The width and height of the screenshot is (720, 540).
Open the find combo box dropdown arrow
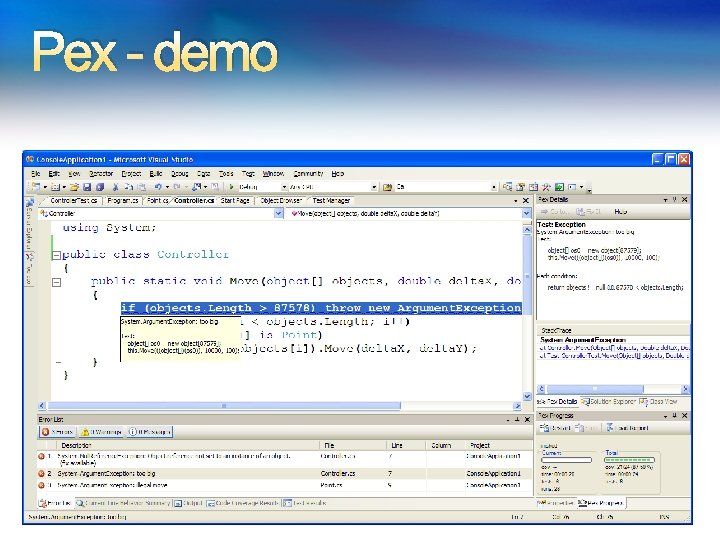(494, 187)
